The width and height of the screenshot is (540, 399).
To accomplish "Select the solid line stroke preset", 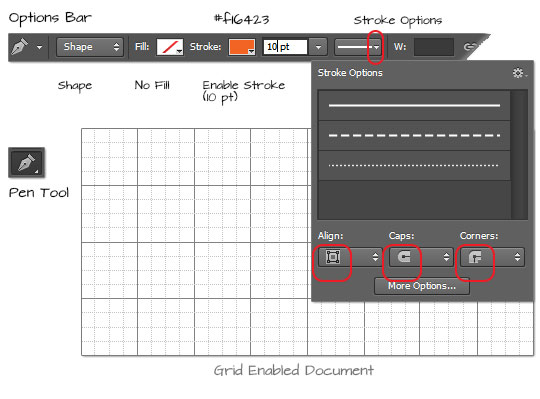I will point(414,105).
